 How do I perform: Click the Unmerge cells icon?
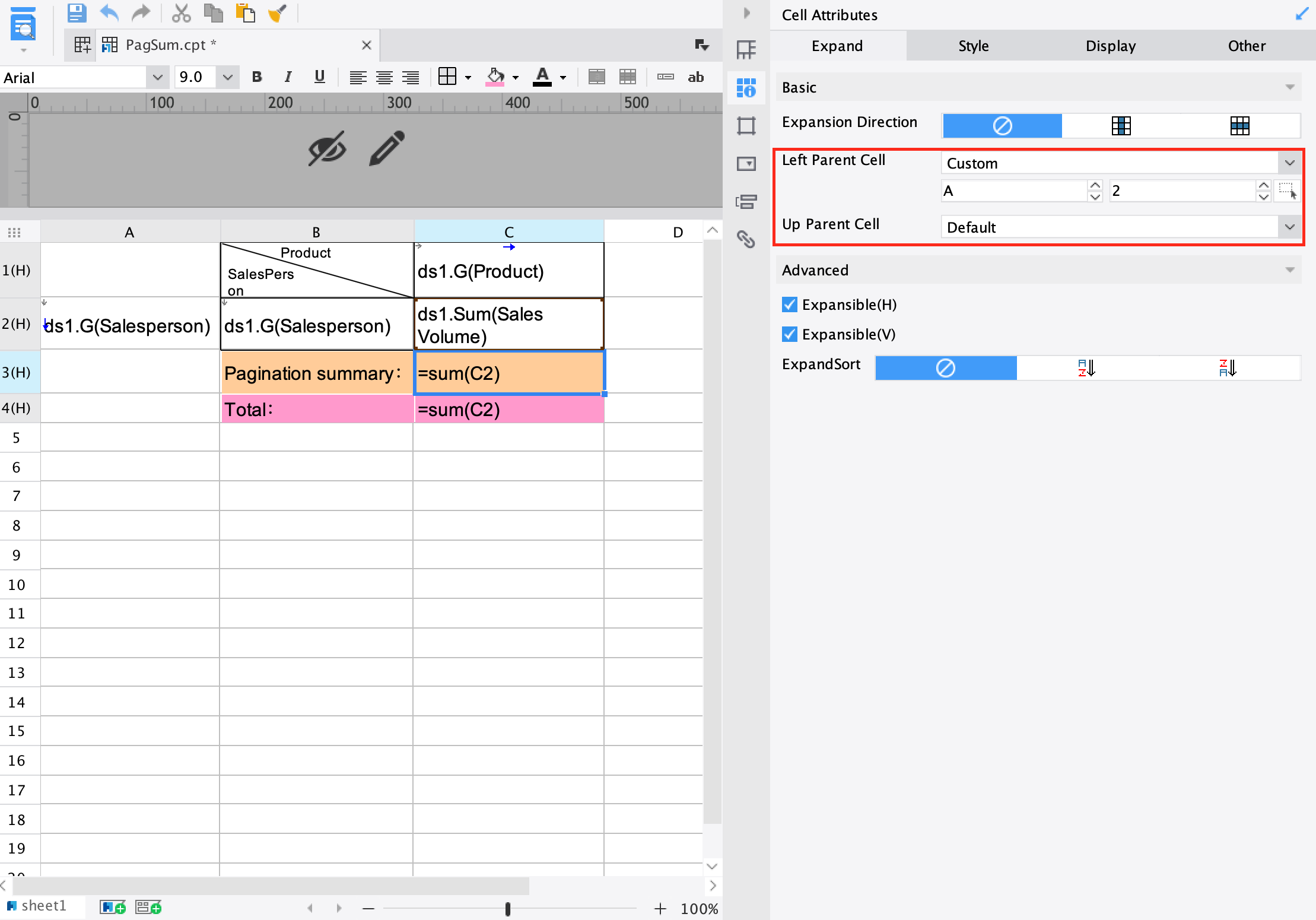628,77
